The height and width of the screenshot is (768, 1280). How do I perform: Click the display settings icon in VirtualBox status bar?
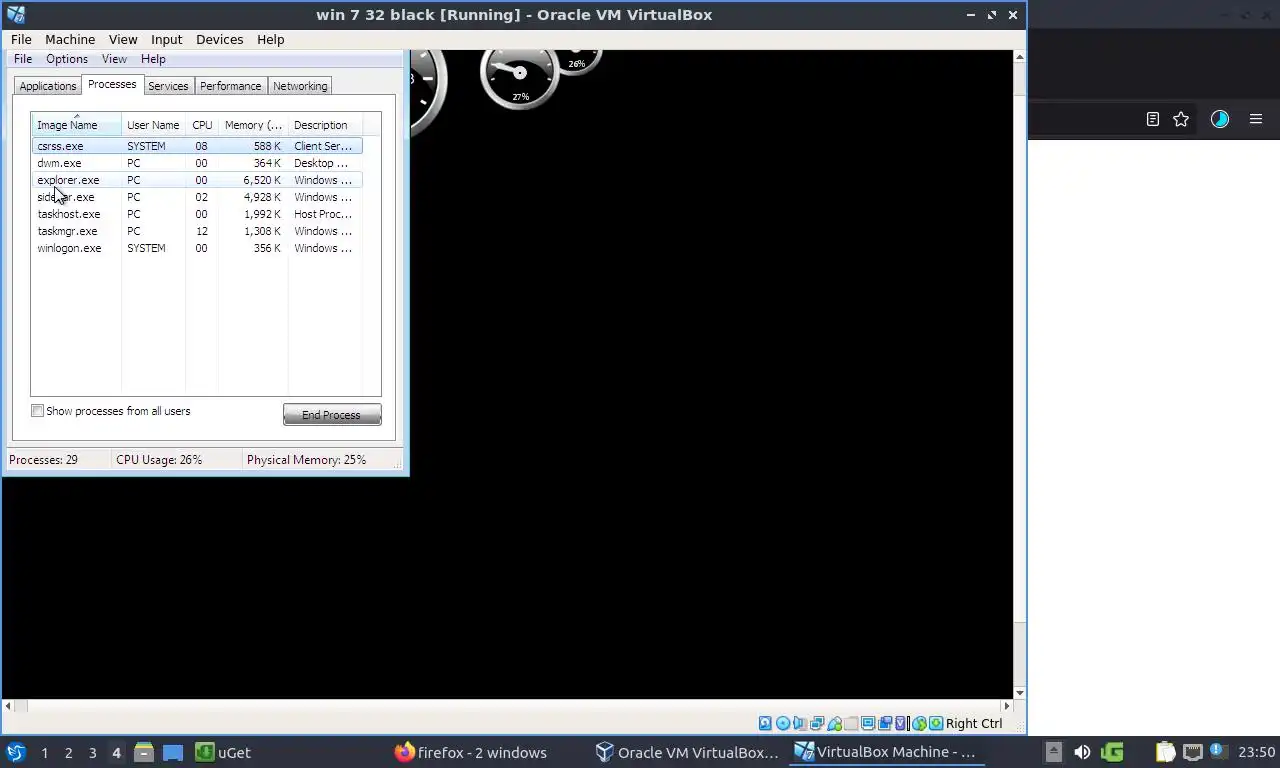click(x=868, y=723)
